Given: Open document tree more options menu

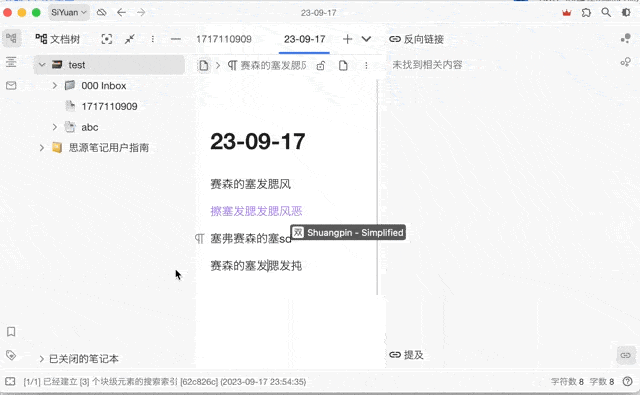Looking at the screenshot, I should pyautogui.click(x=153, y=39).
